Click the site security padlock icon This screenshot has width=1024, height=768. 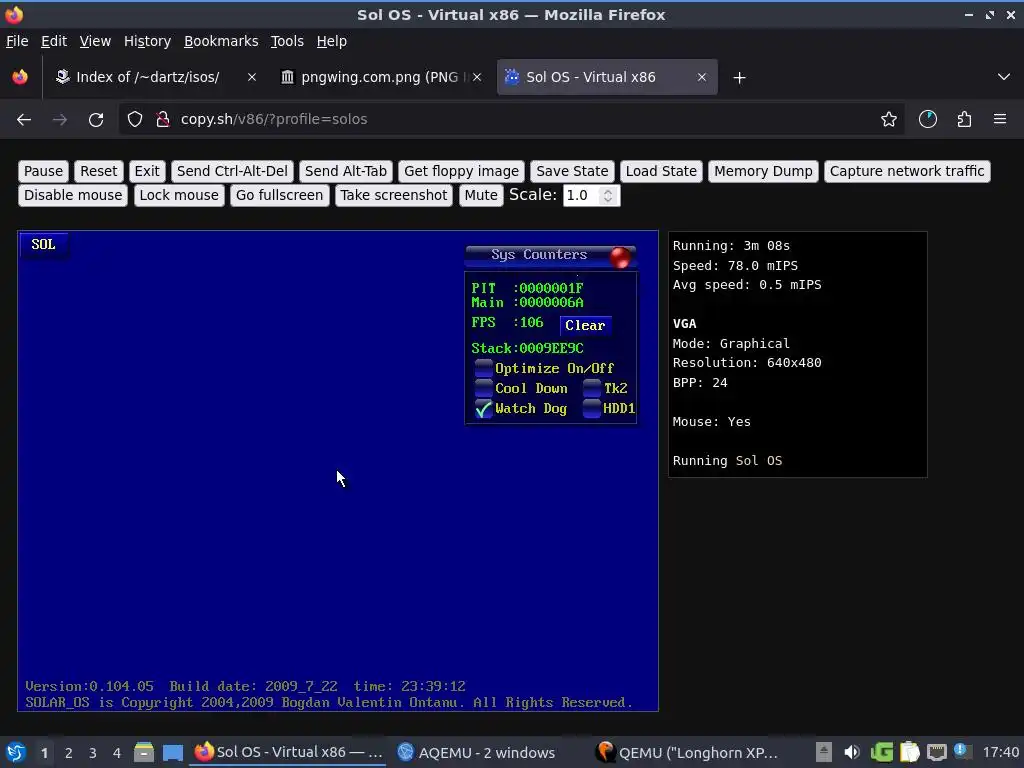(x=163, y=120)
